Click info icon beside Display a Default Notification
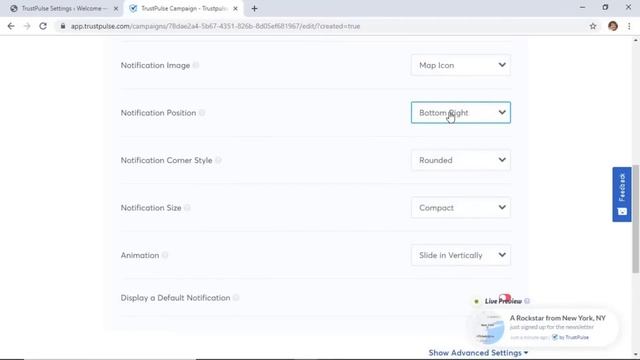640x360 pixels. (236, 298)
